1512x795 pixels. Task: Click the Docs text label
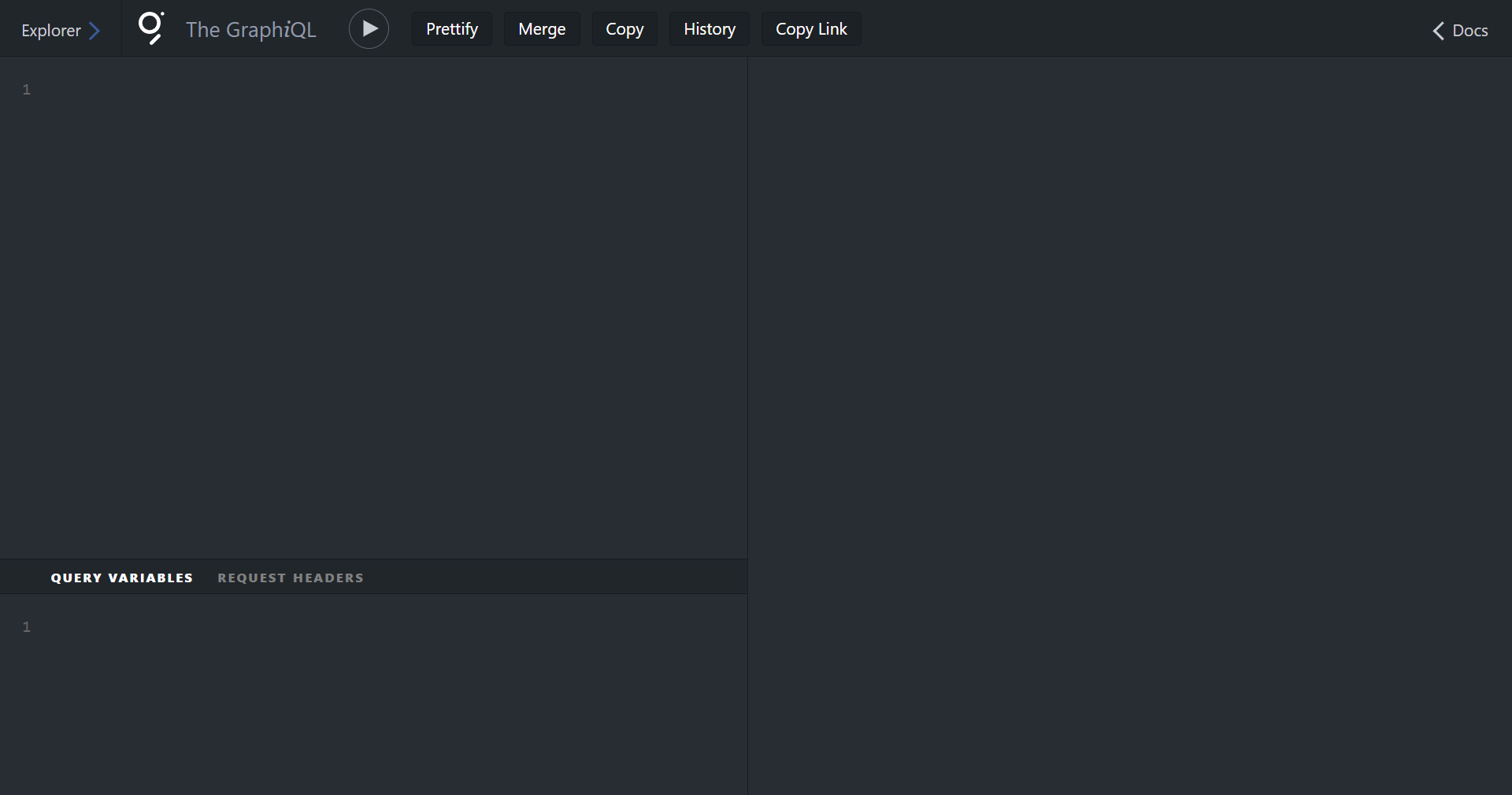click(x=1469, y=31)
